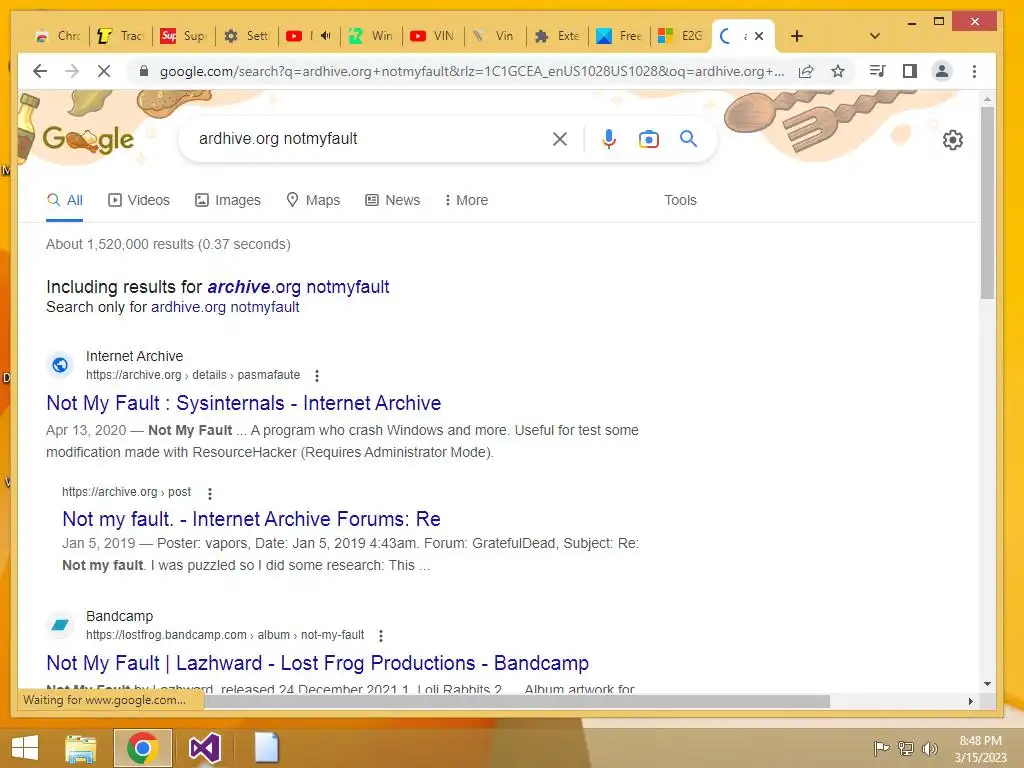Open the blank document taskbar icon
Screen dimensions: 1024x768
[x=266, y=748]
